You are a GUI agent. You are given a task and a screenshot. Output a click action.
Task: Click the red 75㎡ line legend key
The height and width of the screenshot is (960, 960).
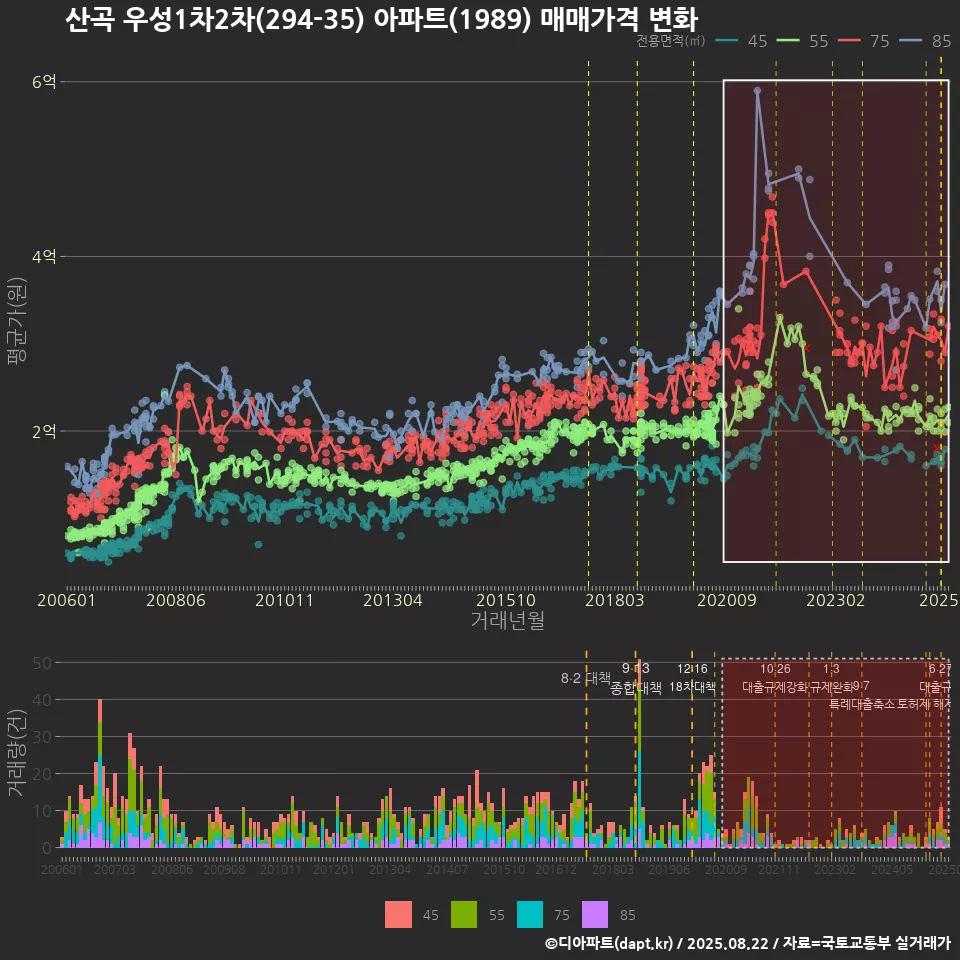coord(849,41)
